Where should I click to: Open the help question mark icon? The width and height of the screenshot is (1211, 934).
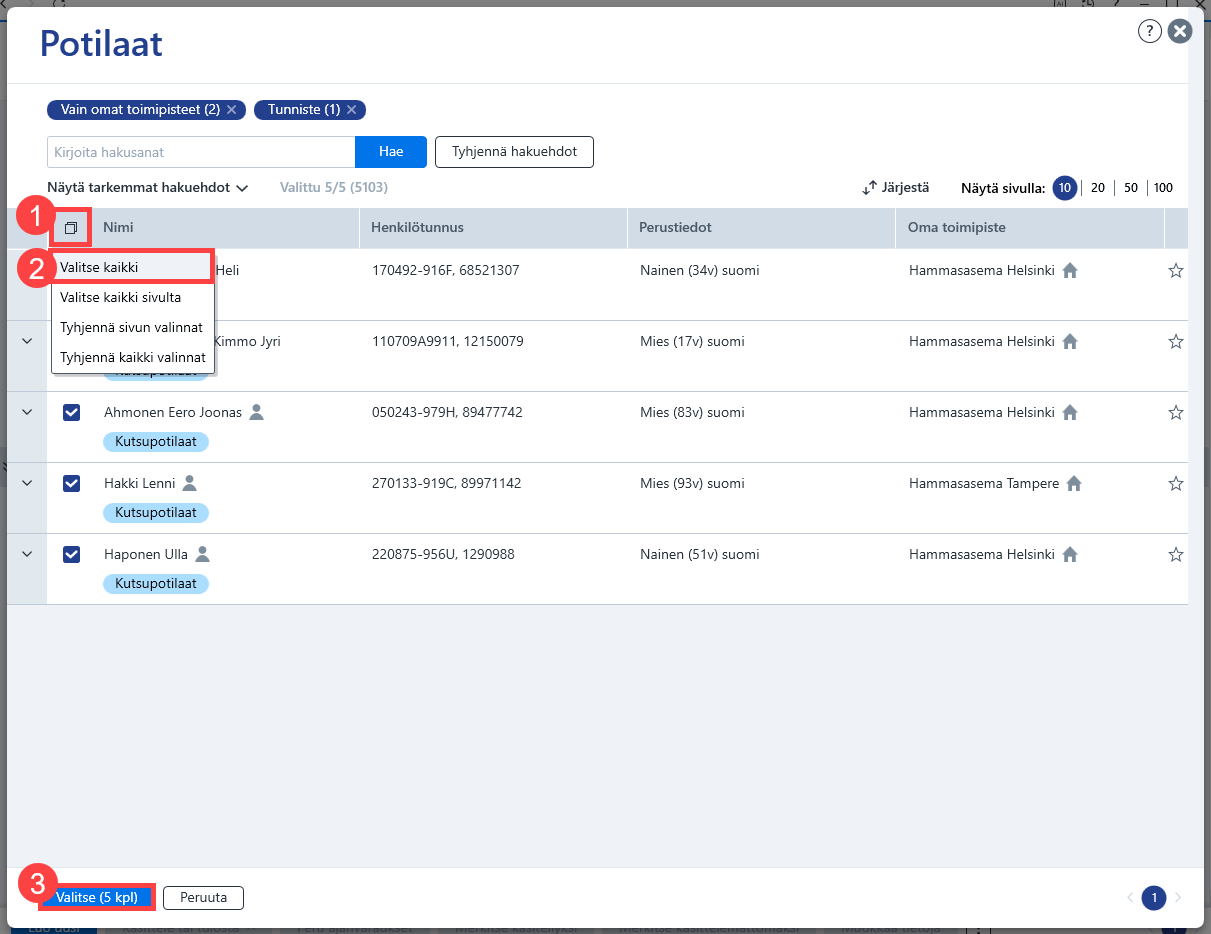[1150, 32]
